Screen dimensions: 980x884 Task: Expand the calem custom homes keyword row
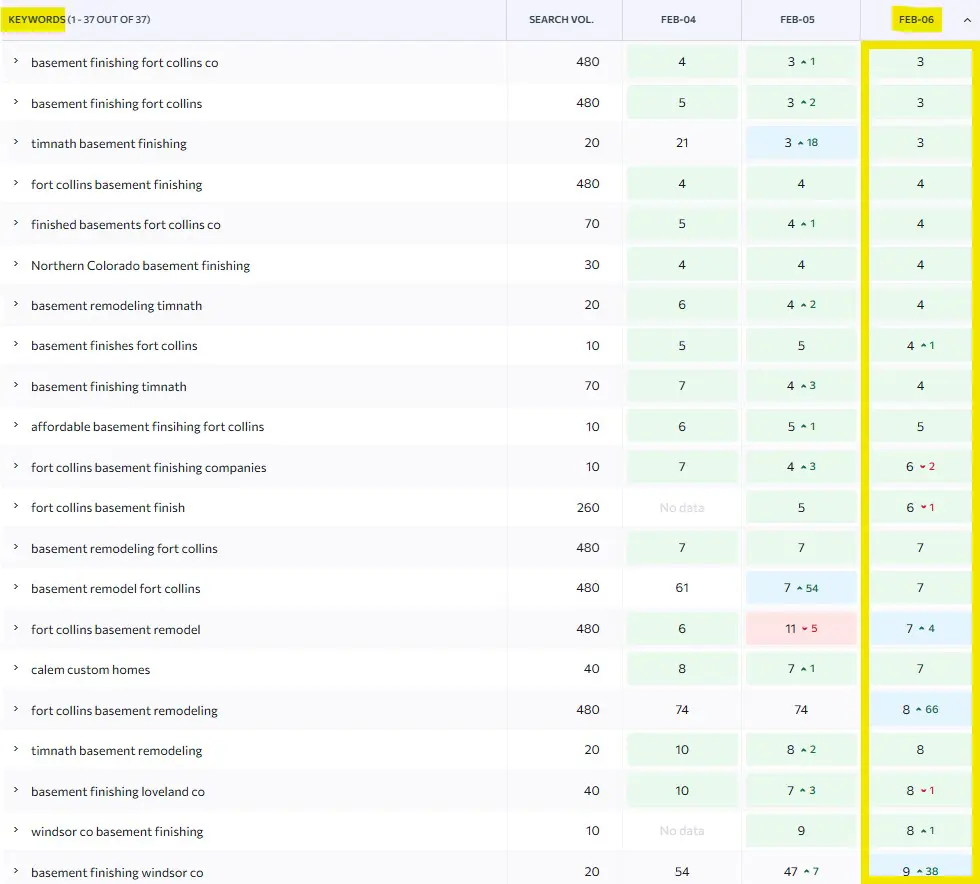click(x=15, y=669)
